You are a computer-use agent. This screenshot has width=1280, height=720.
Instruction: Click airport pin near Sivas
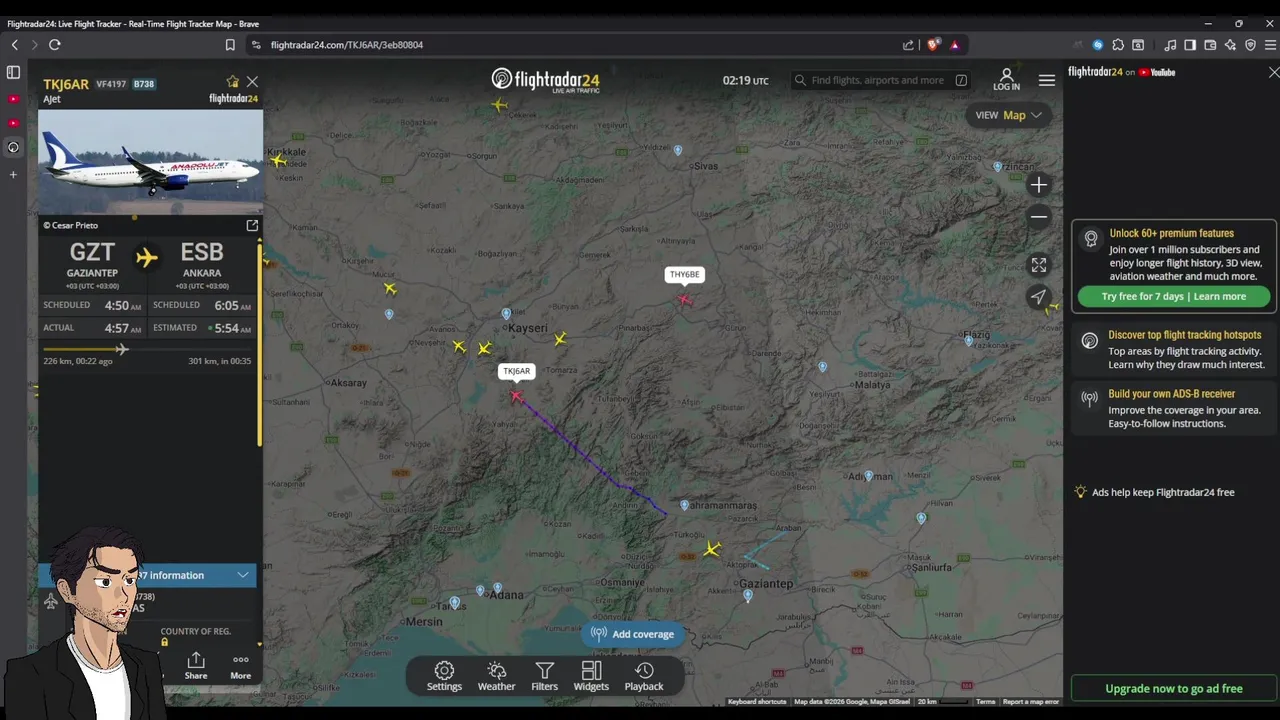tap(678, 150)
